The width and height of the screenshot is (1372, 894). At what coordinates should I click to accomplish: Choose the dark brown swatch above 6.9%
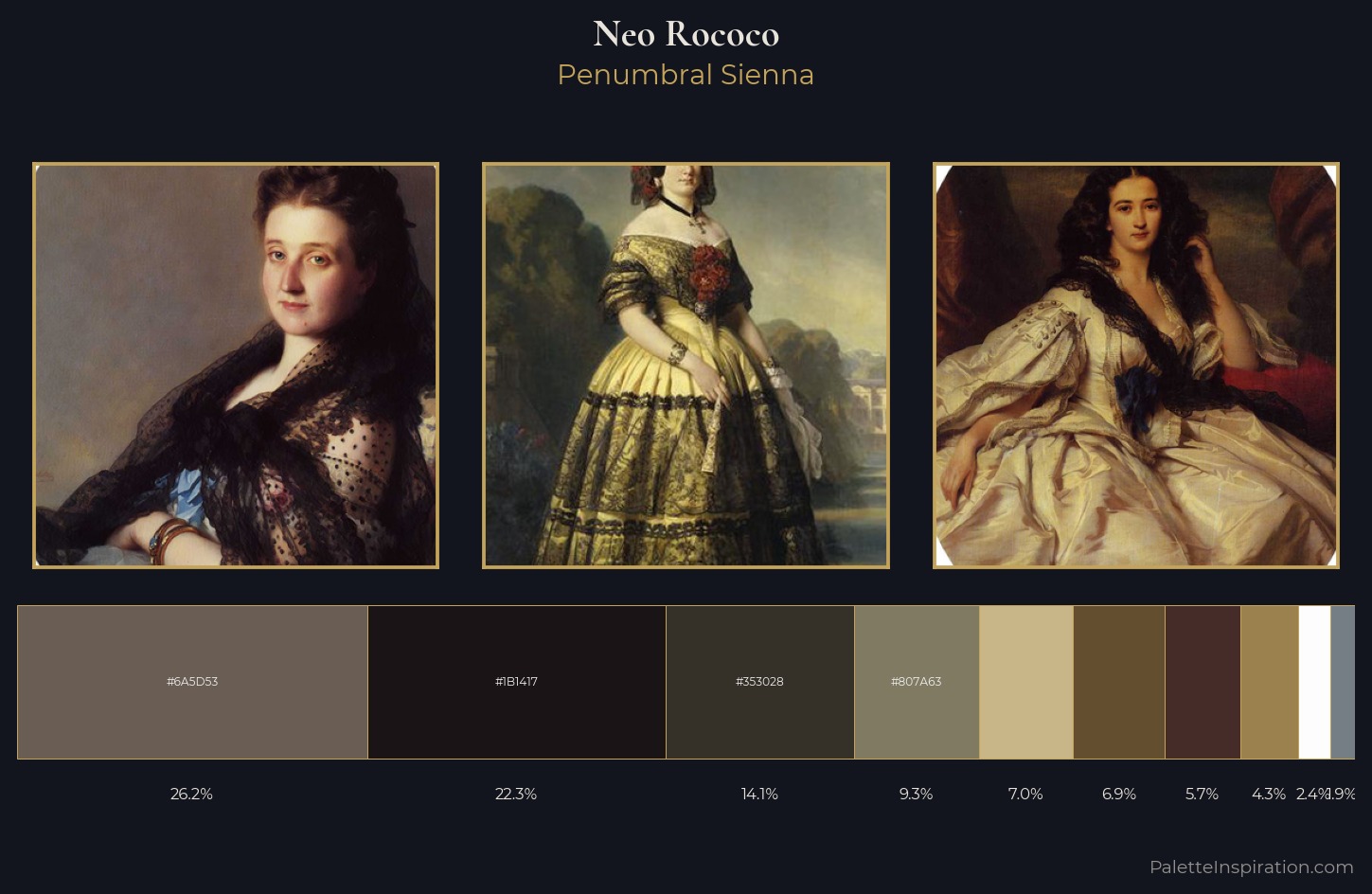point(1119,682)
